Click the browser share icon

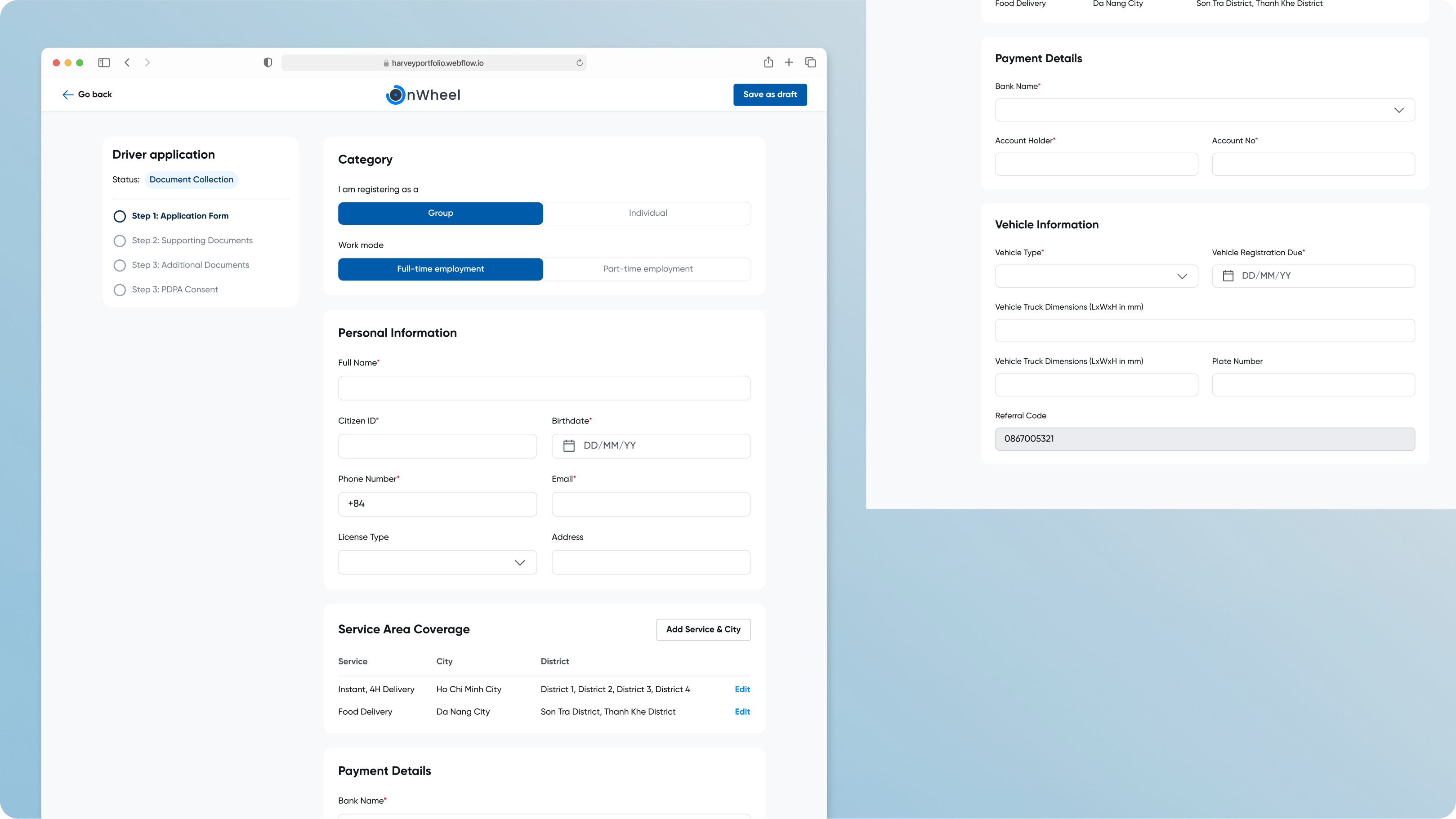(768, 63)
